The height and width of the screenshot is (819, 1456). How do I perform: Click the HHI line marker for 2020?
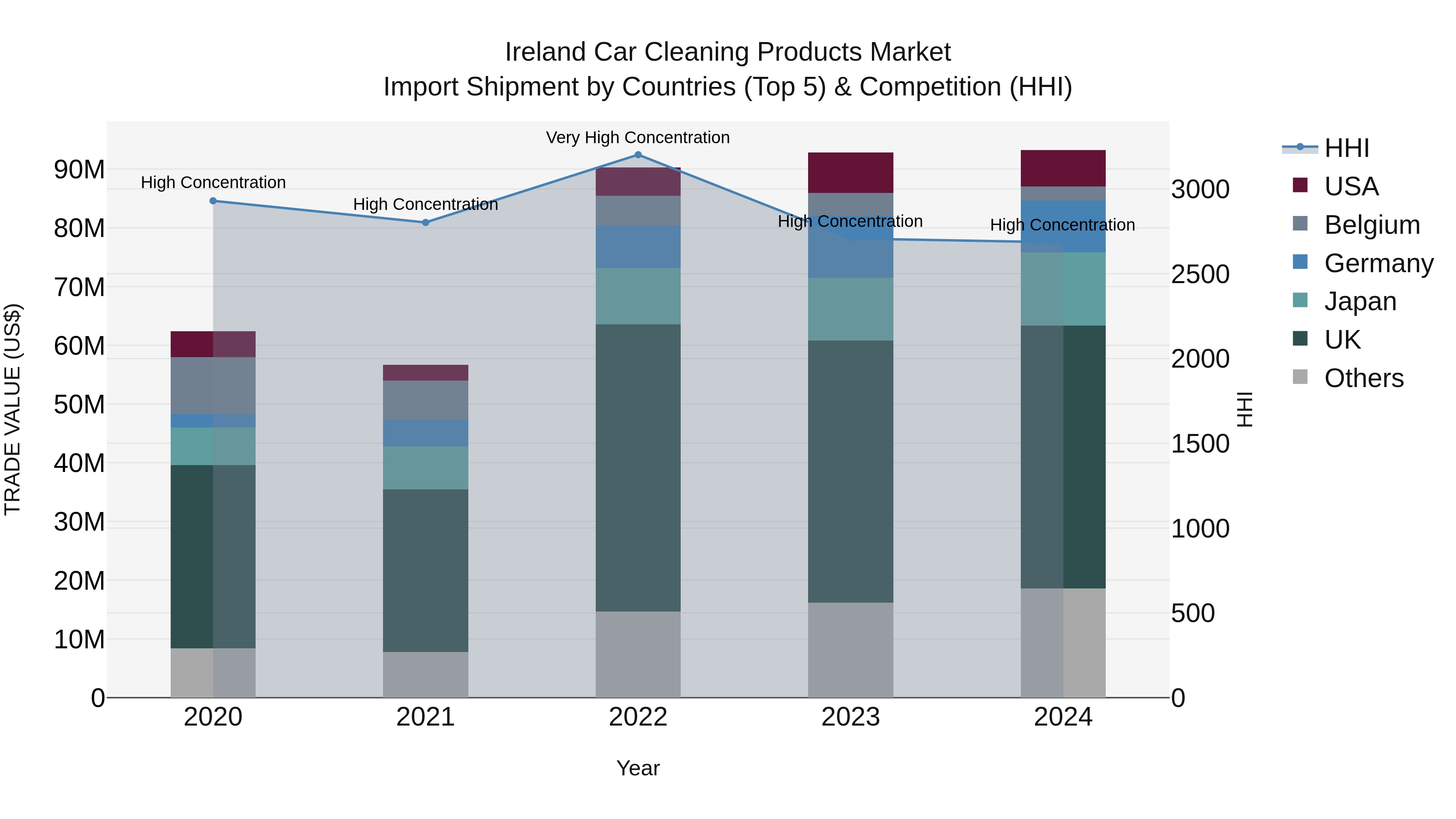click(x=213, y=201)
